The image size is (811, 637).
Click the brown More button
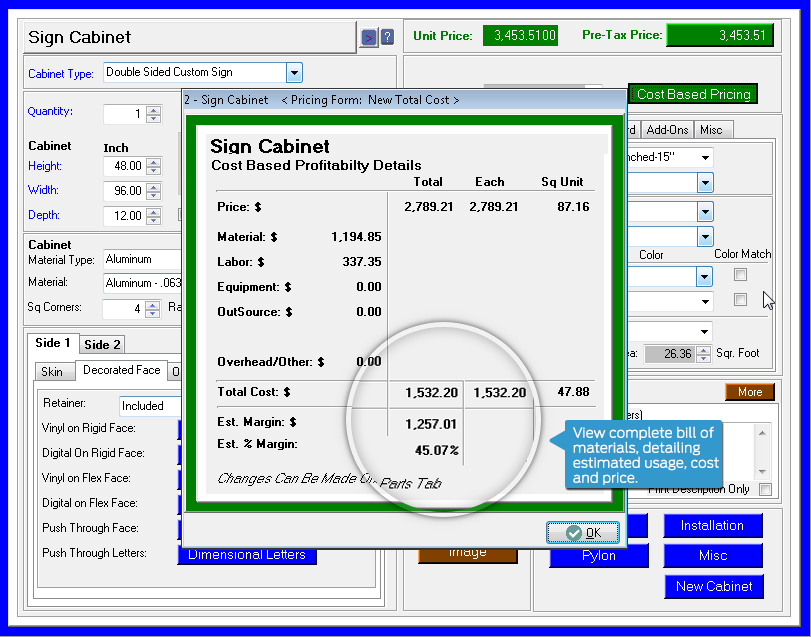click(750, 392)
